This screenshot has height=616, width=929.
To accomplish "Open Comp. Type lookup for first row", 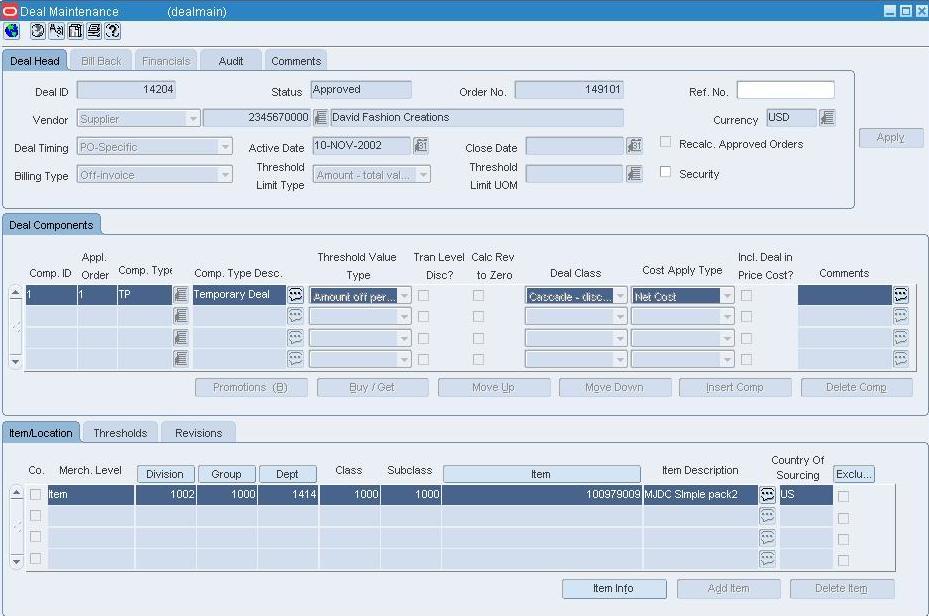I will coord(180,295).
